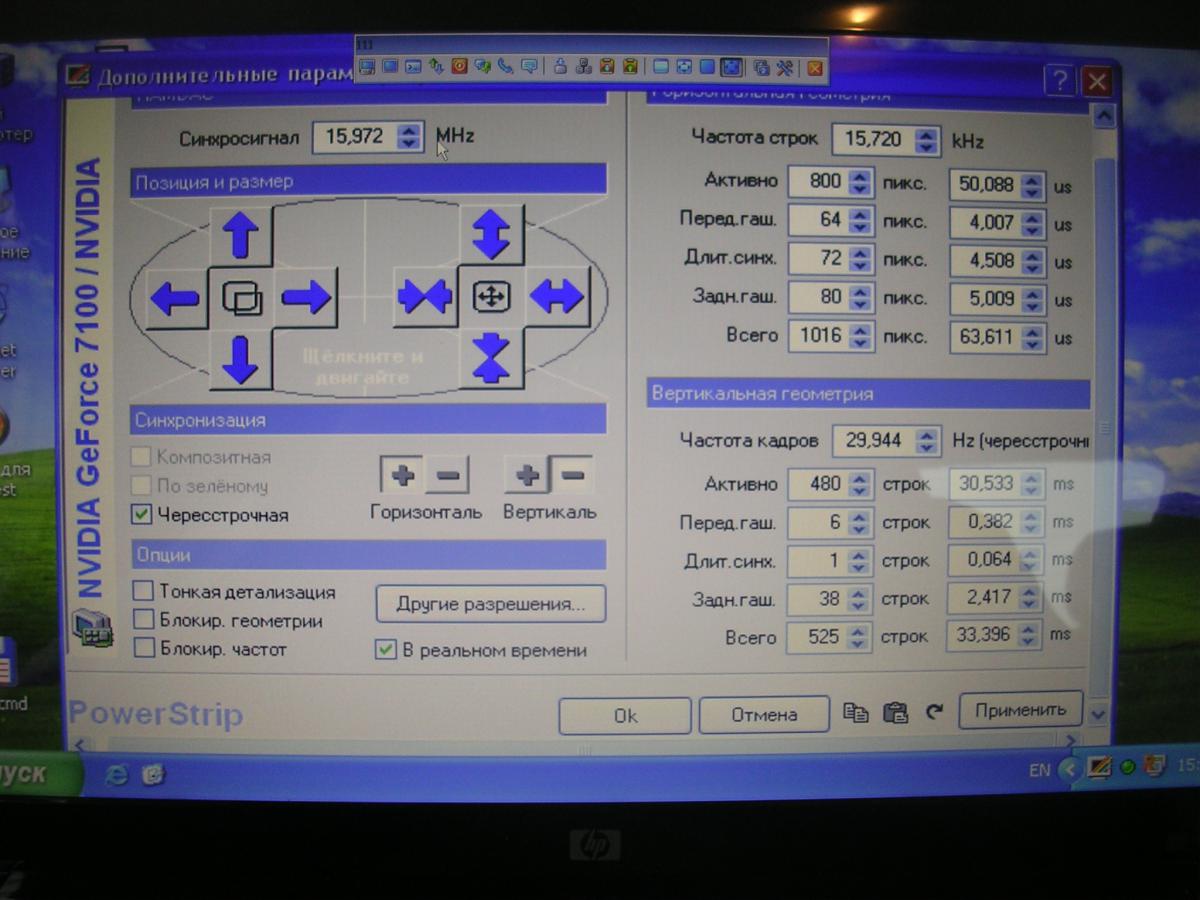Image resolution: width=1200 pixels, height=900 pixels.
Task: Adjust the Синхросигнал MHz spinner
Action: [408, 137]
